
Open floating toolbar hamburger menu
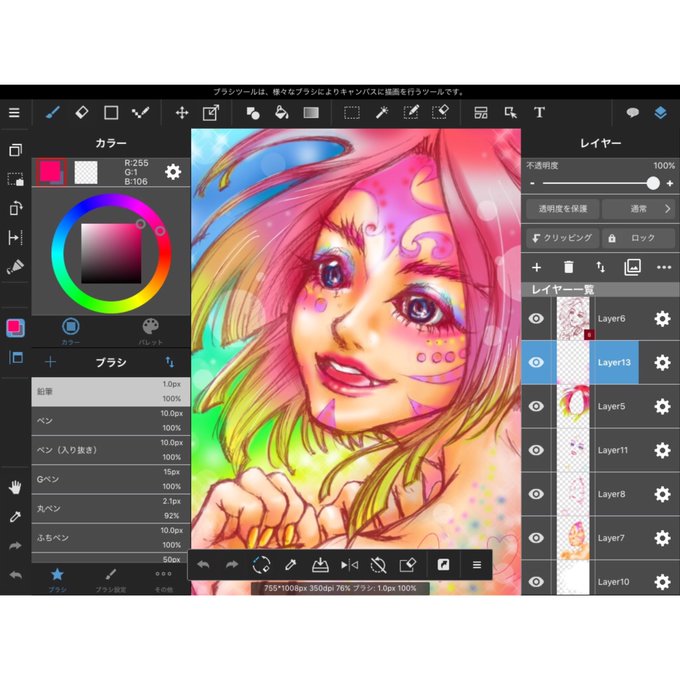[x=477, y=565]
